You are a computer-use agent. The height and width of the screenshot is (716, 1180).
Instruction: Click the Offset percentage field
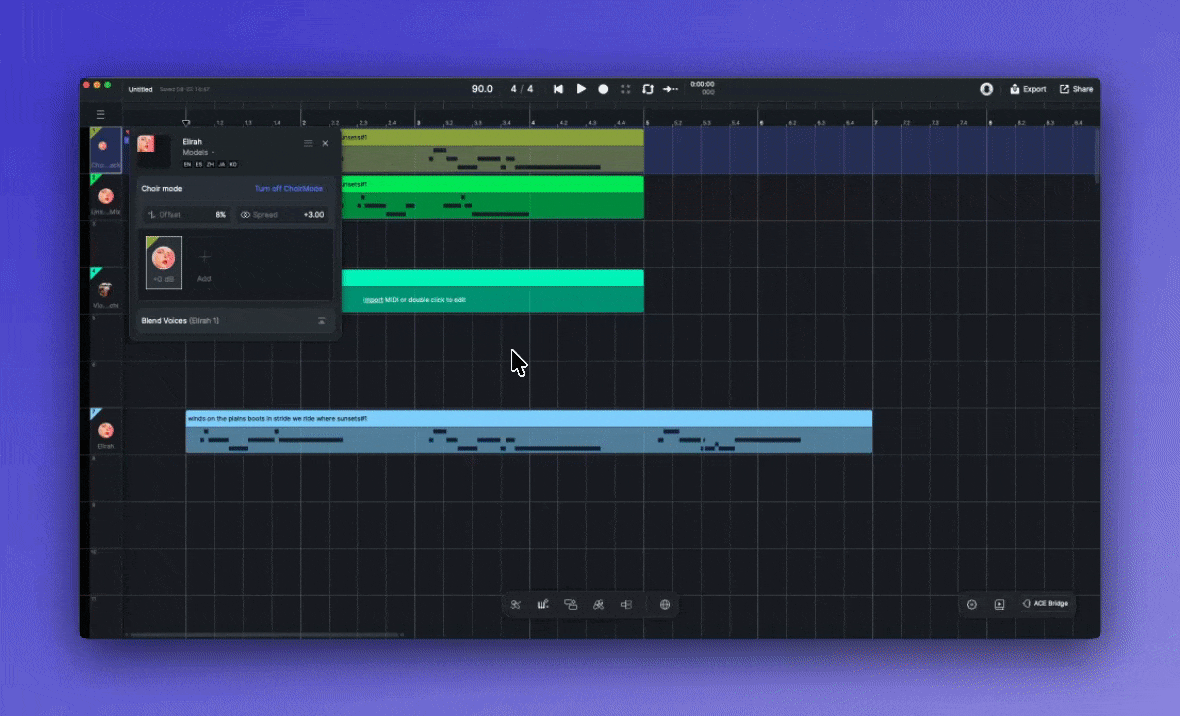click(188, 215)
